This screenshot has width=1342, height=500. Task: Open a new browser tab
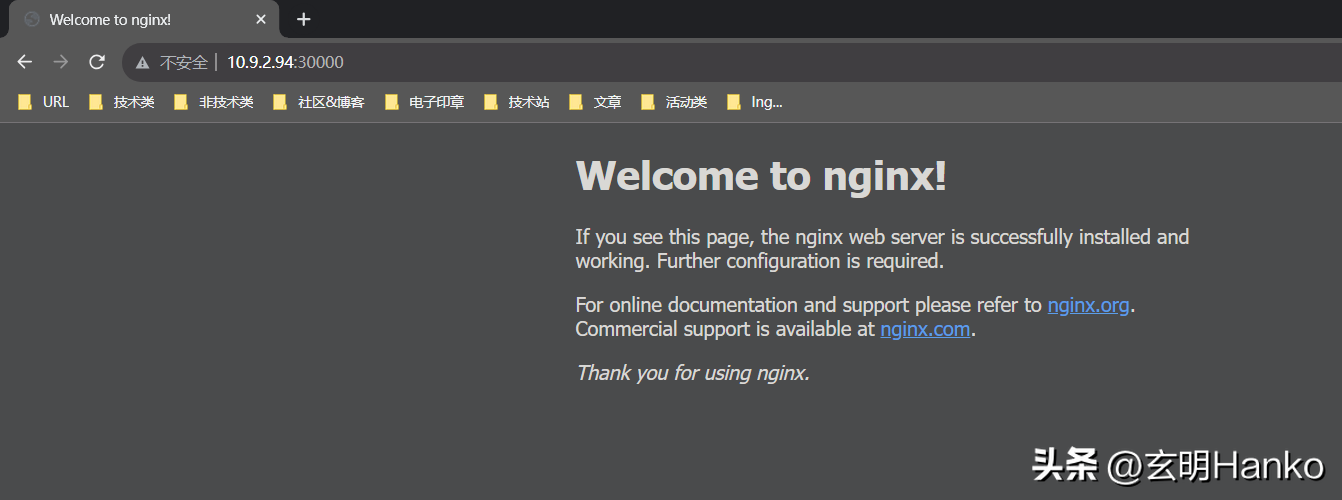click(x=304, y=19)
